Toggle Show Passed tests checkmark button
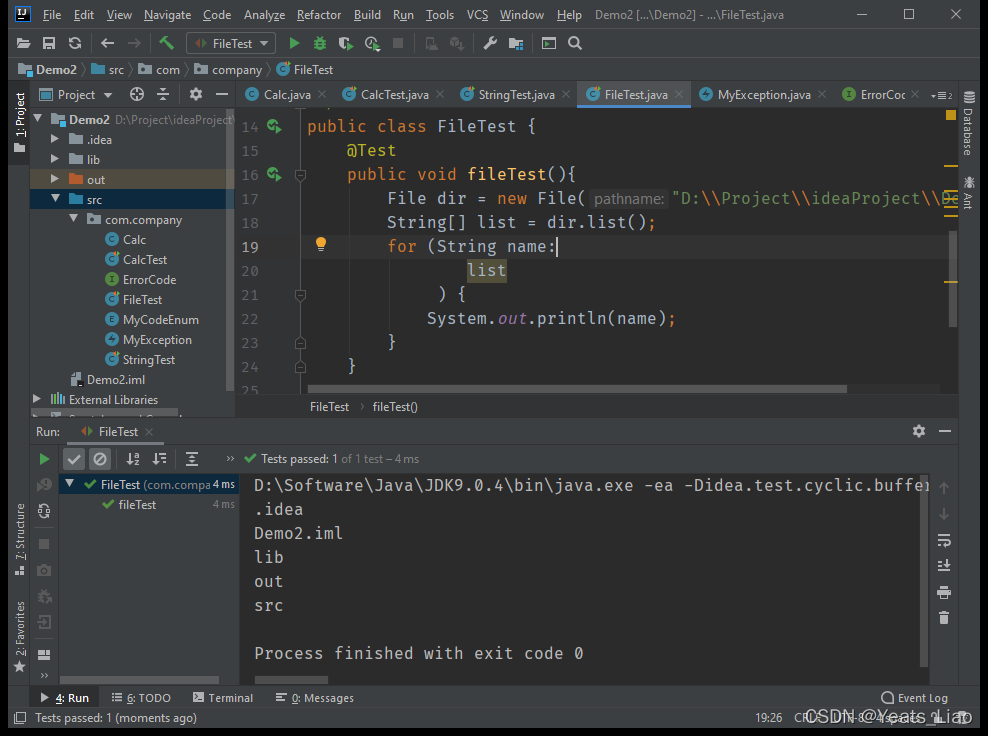 74,459
